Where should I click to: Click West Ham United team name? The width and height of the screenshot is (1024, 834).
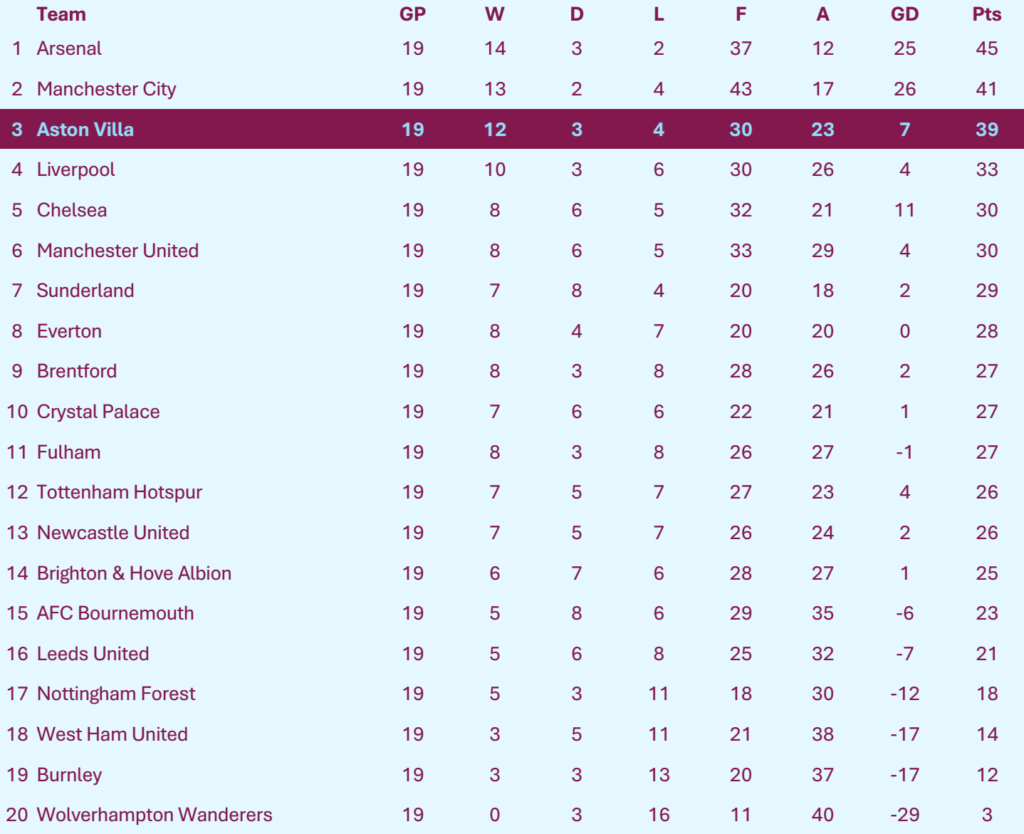[x=112, y=734]
